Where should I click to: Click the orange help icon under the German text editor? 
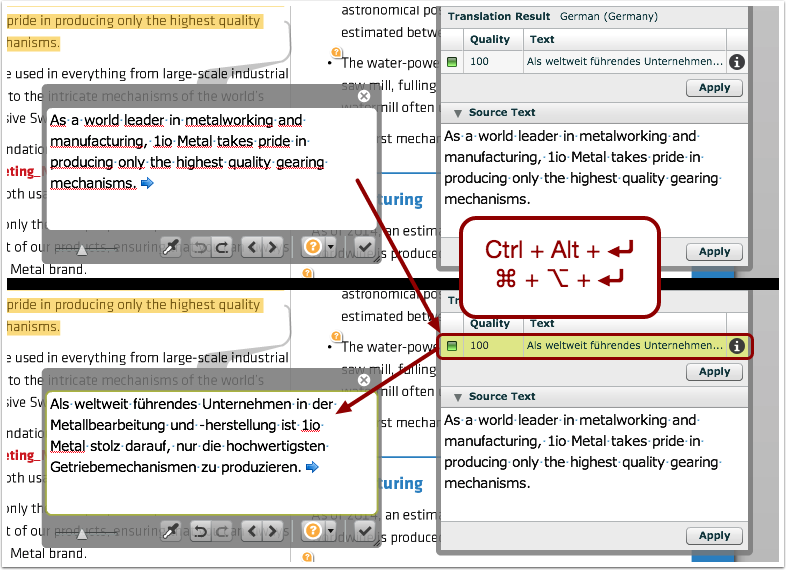313,530
